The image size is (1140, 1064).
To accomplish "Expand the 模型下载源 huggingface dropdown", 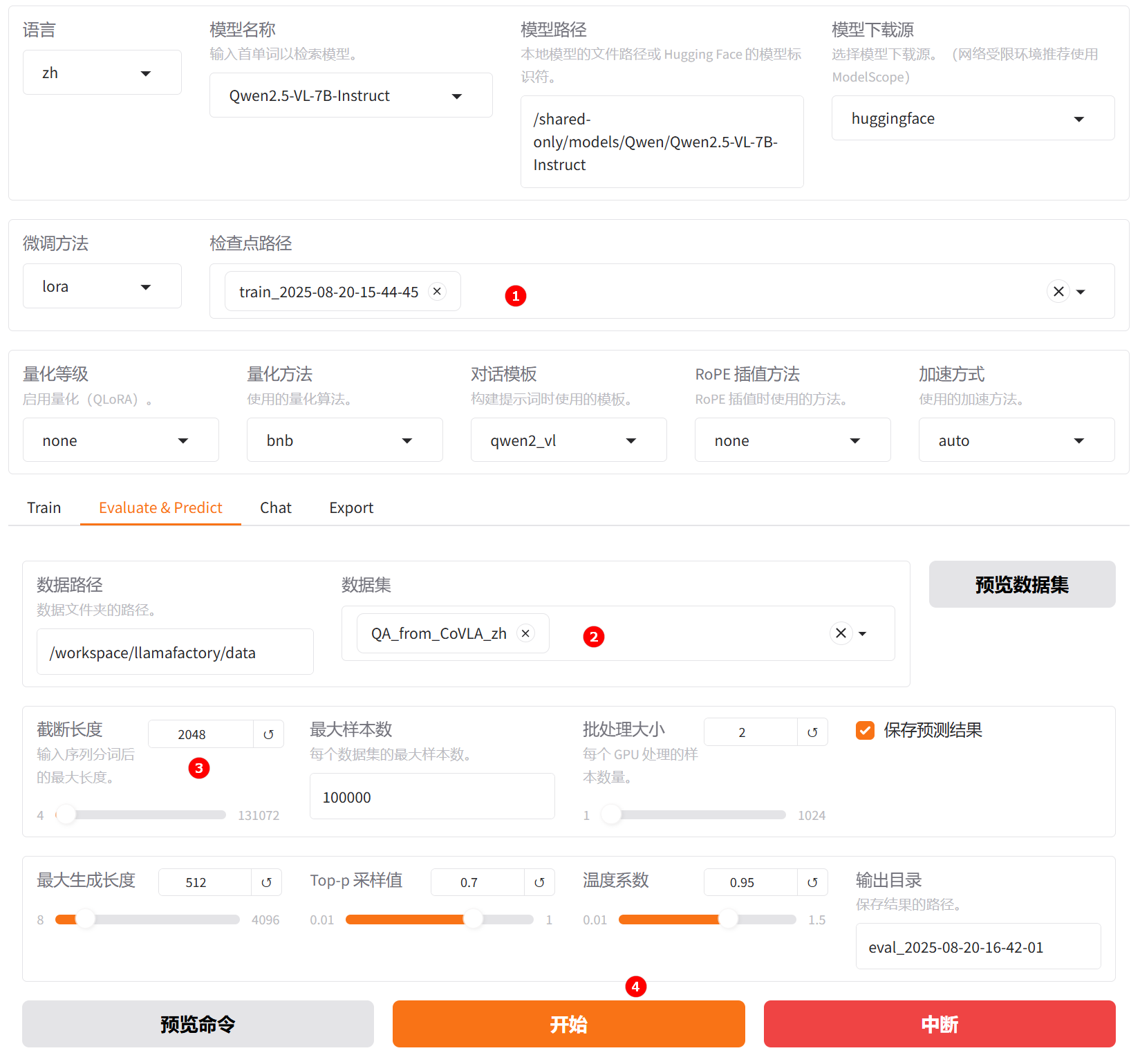I will pos(972,119).
